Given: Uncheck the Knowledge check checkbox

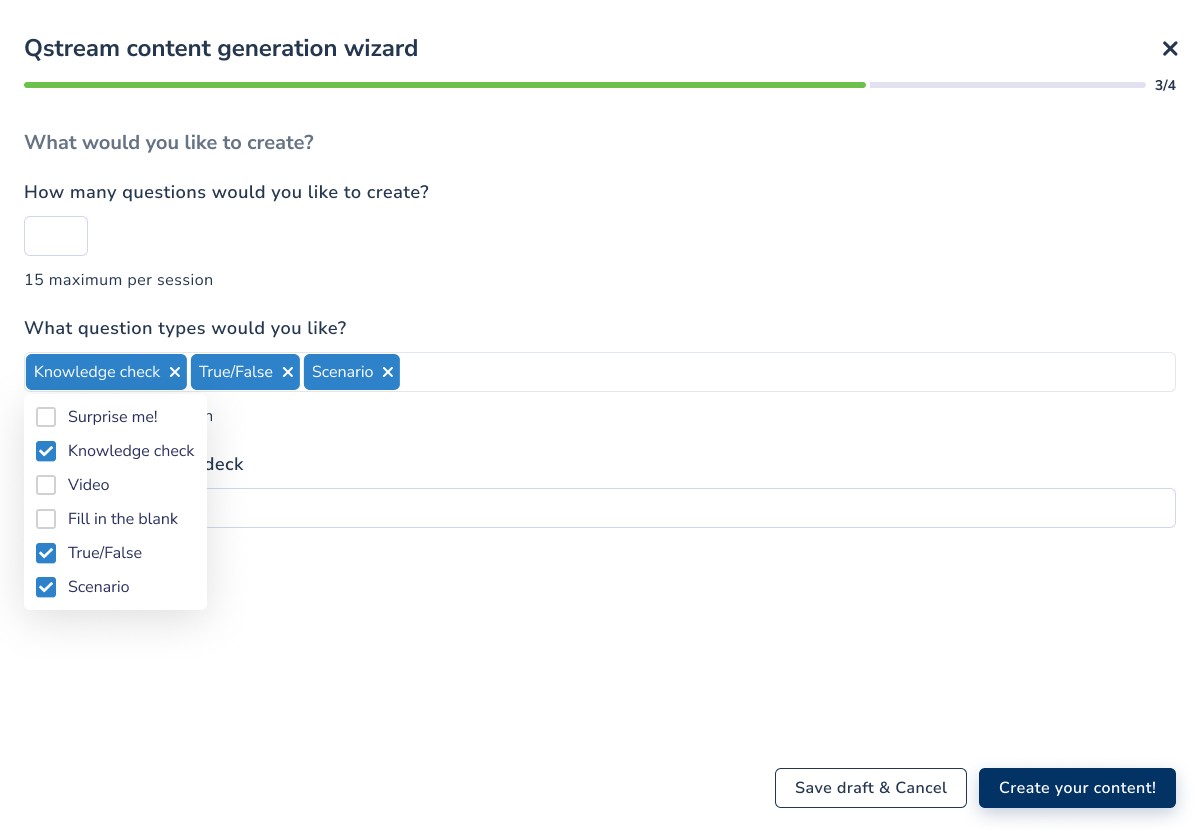Looking at the screenshot, I should (46, 451).
